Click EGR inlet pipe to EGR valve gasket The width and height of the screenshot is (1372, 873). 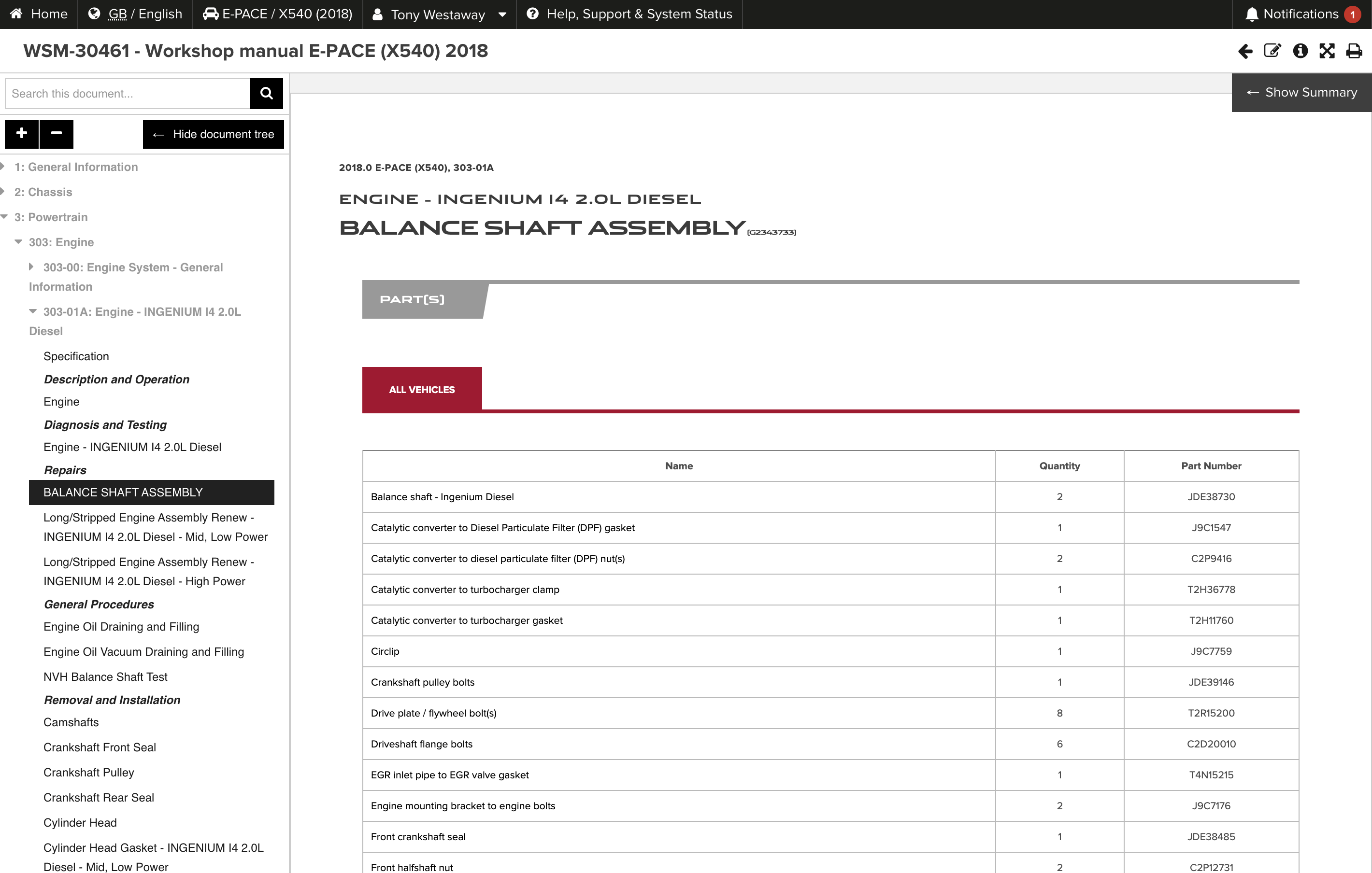point(450,775)
